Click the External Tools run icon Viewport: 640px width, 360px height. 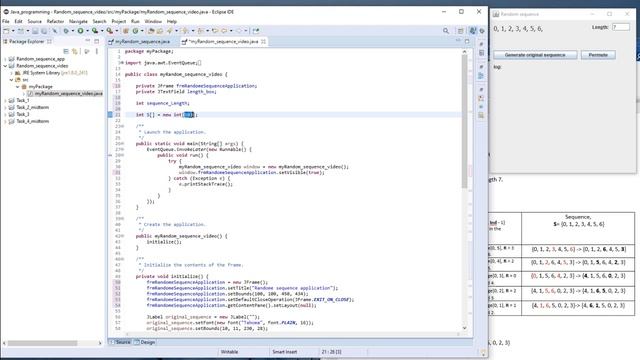click(x=109, y=31)
